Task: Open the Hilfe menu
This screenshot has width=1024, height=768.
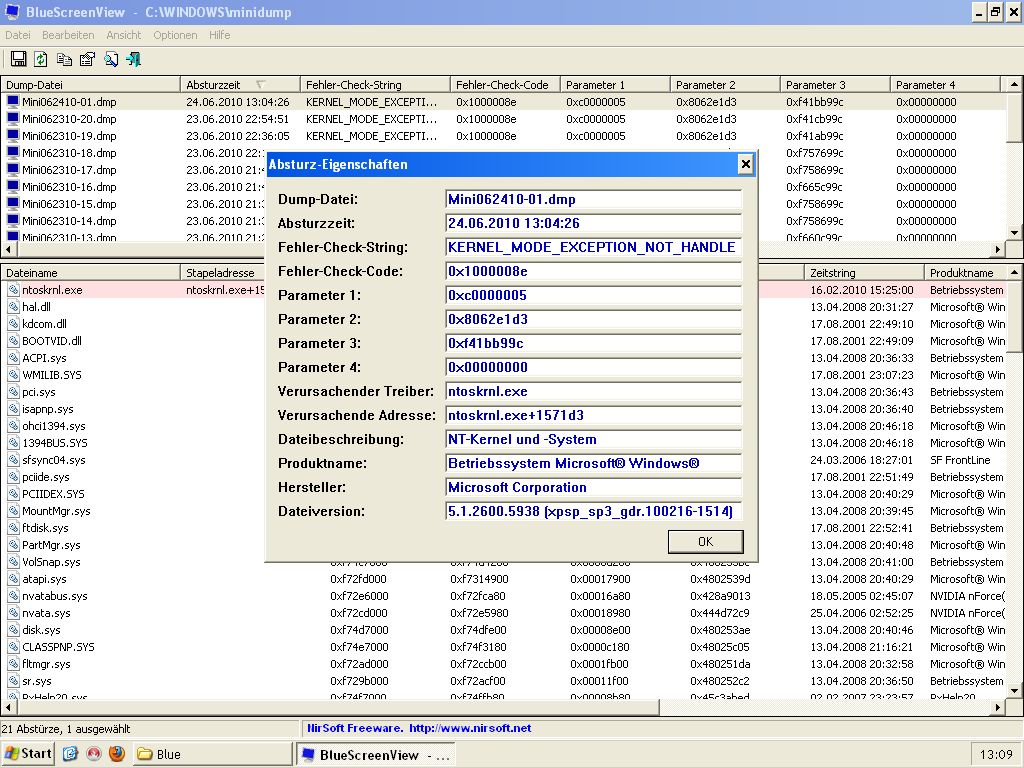Action: (219, 35)
